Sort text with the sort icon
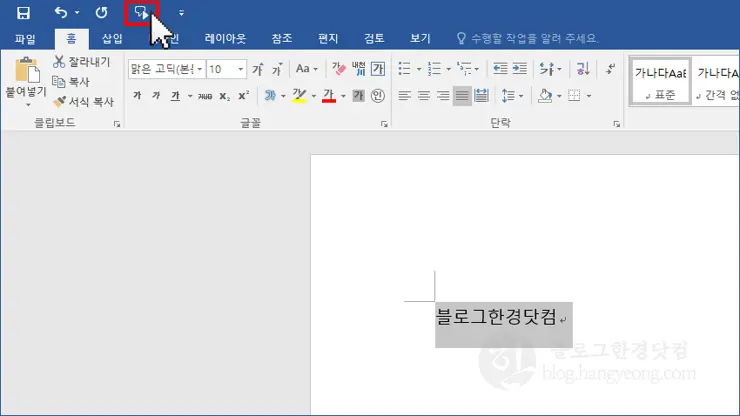The image size is (740, 416). (x=583, y=69)
